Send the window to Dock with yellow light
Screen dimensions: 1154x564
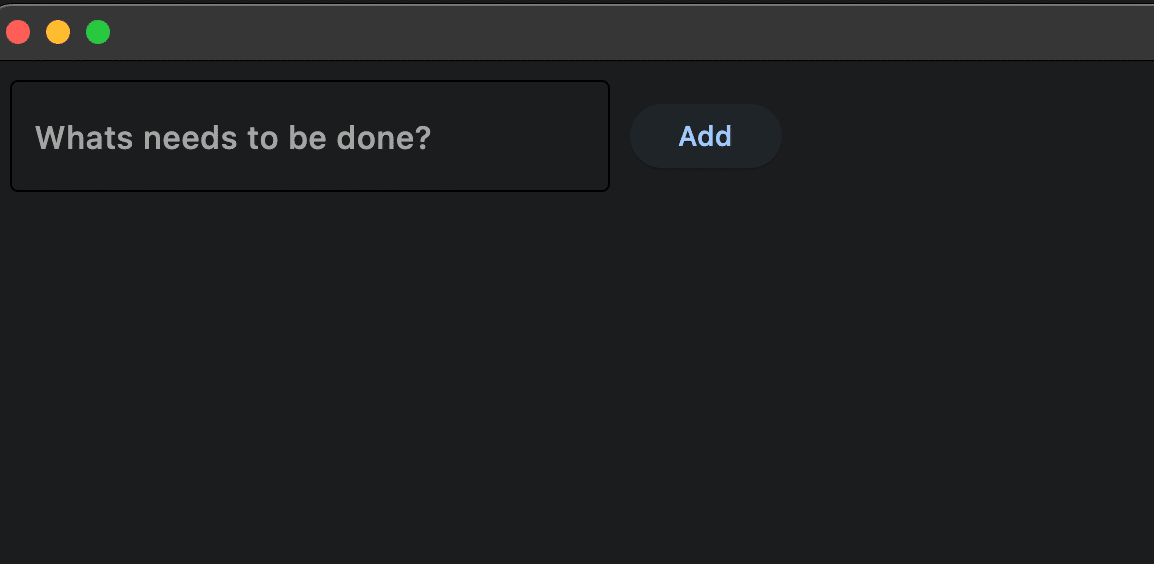coord(58,32)
